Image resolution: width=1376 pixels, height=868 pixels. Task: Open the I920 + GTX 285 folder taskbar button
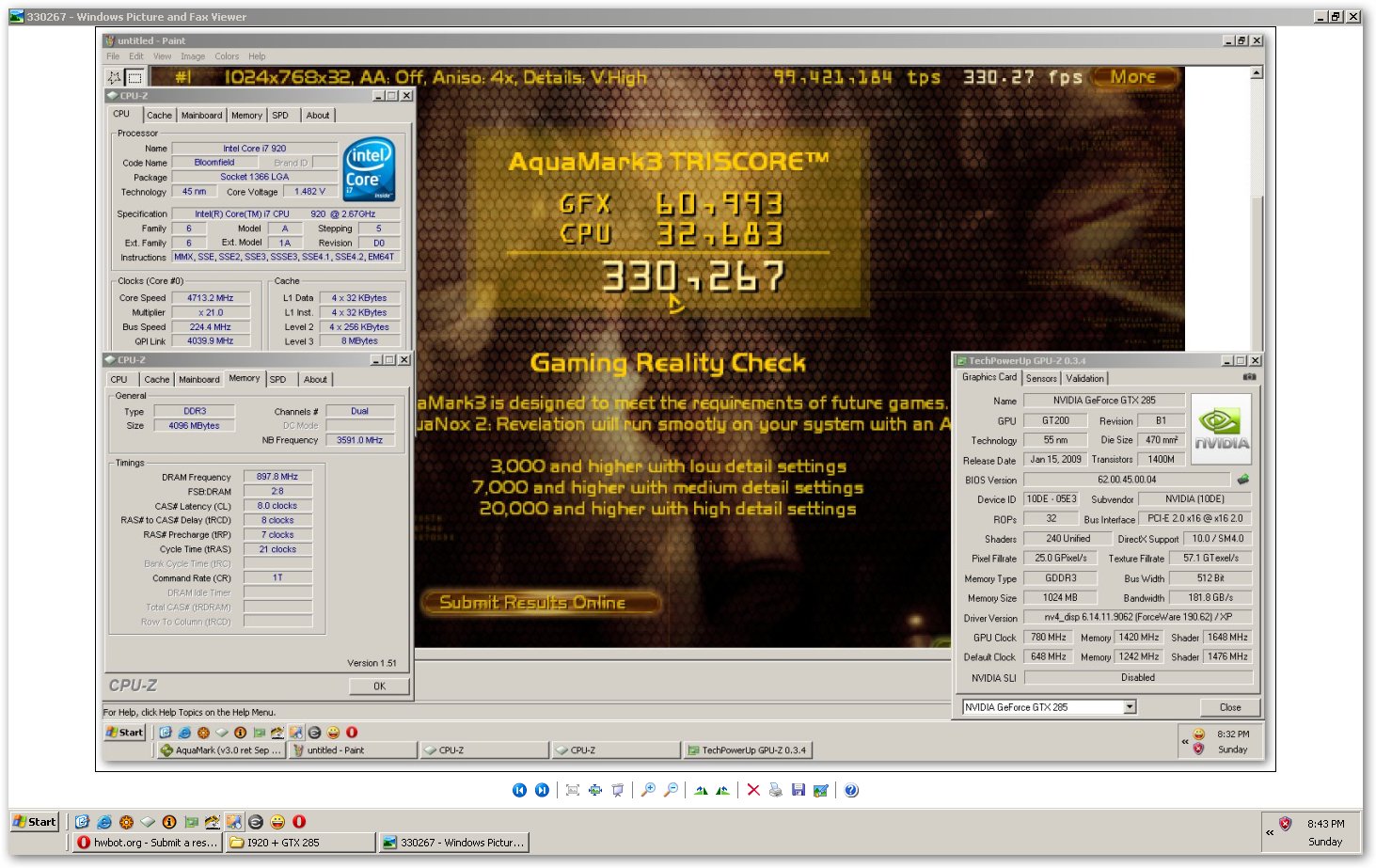coord(300,843)
